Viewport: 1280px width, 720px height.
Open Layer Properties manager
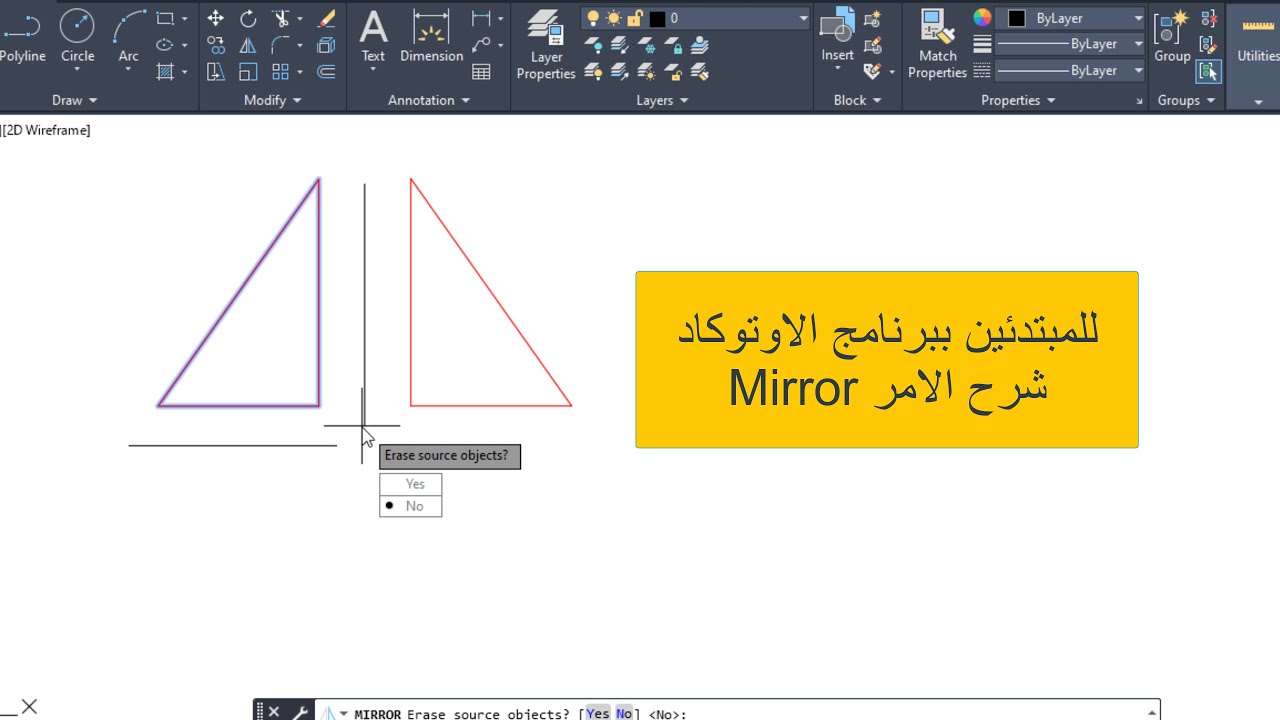click(x=546, y=44)
